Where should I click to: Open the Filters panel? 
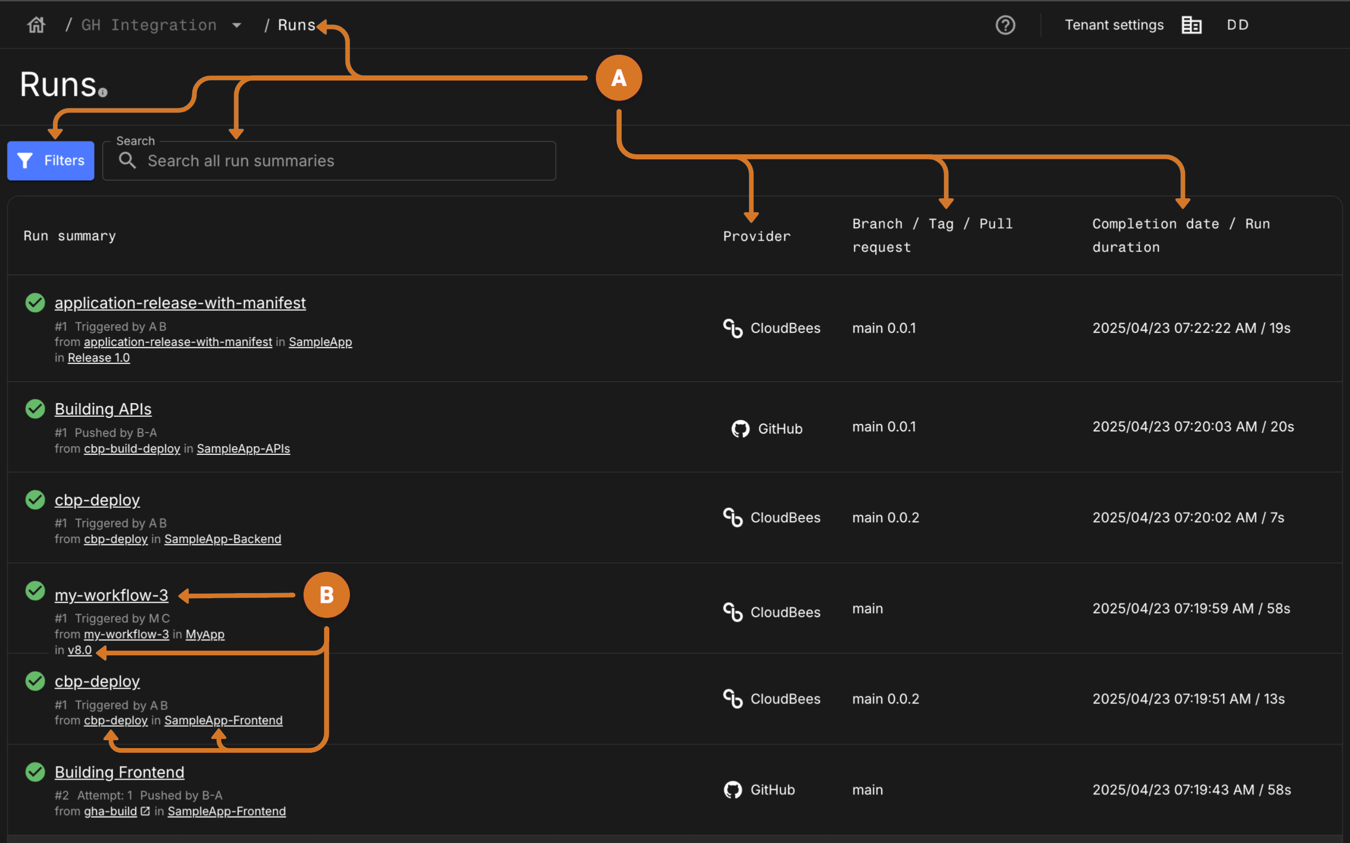click(51, 160)
